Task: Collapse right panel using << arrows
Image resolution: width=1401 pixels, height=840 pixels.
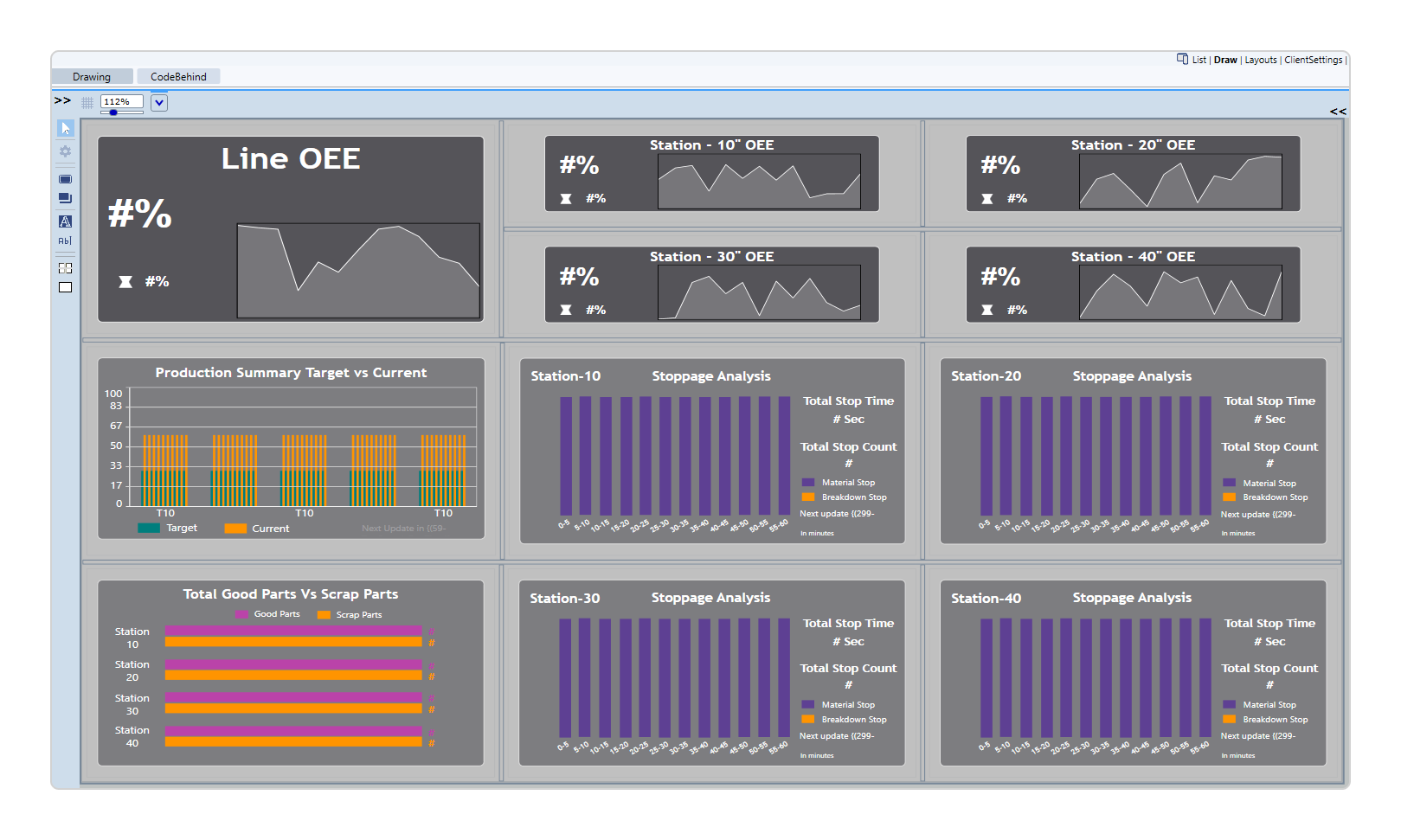Action: [x=1338, y=112]
